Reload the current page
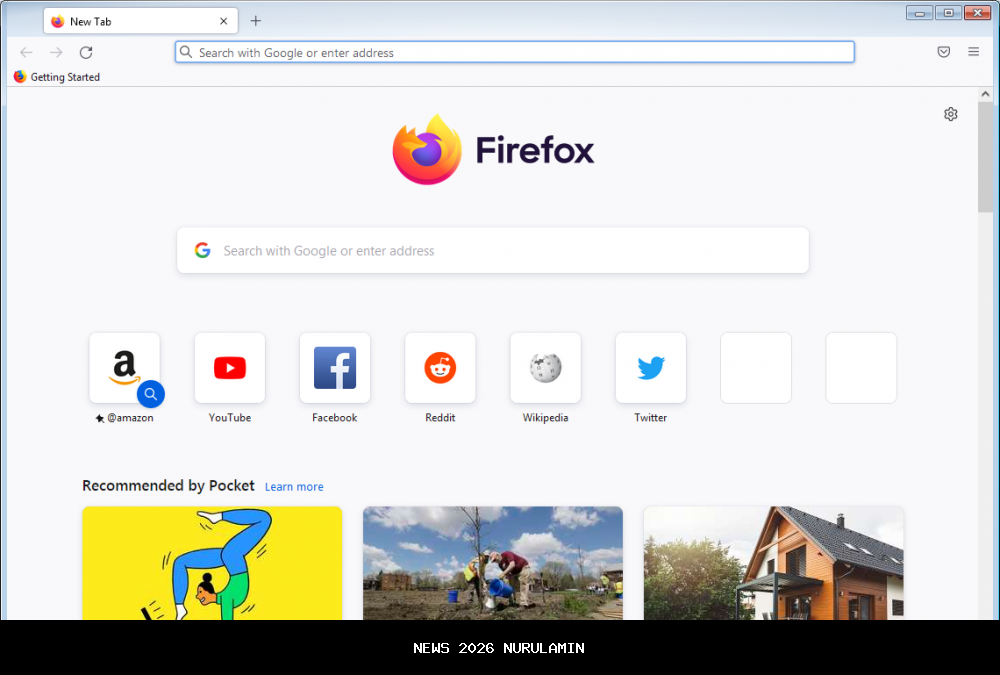Image resolution: width=1000 pixels, height=675 pixels. coord(86,52)
